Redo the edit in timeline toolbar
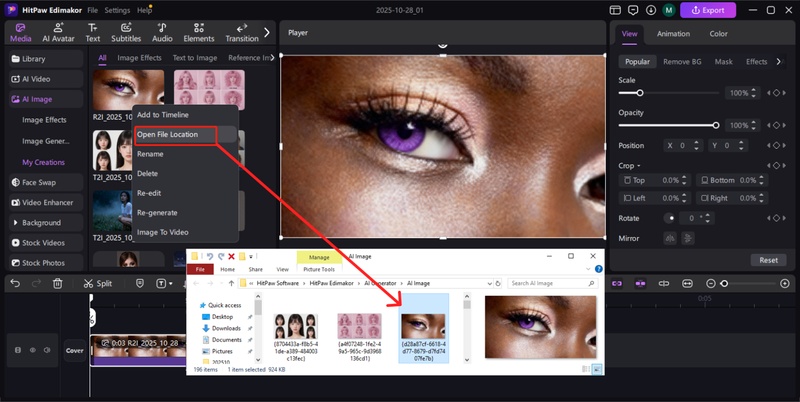 point(36,283)
